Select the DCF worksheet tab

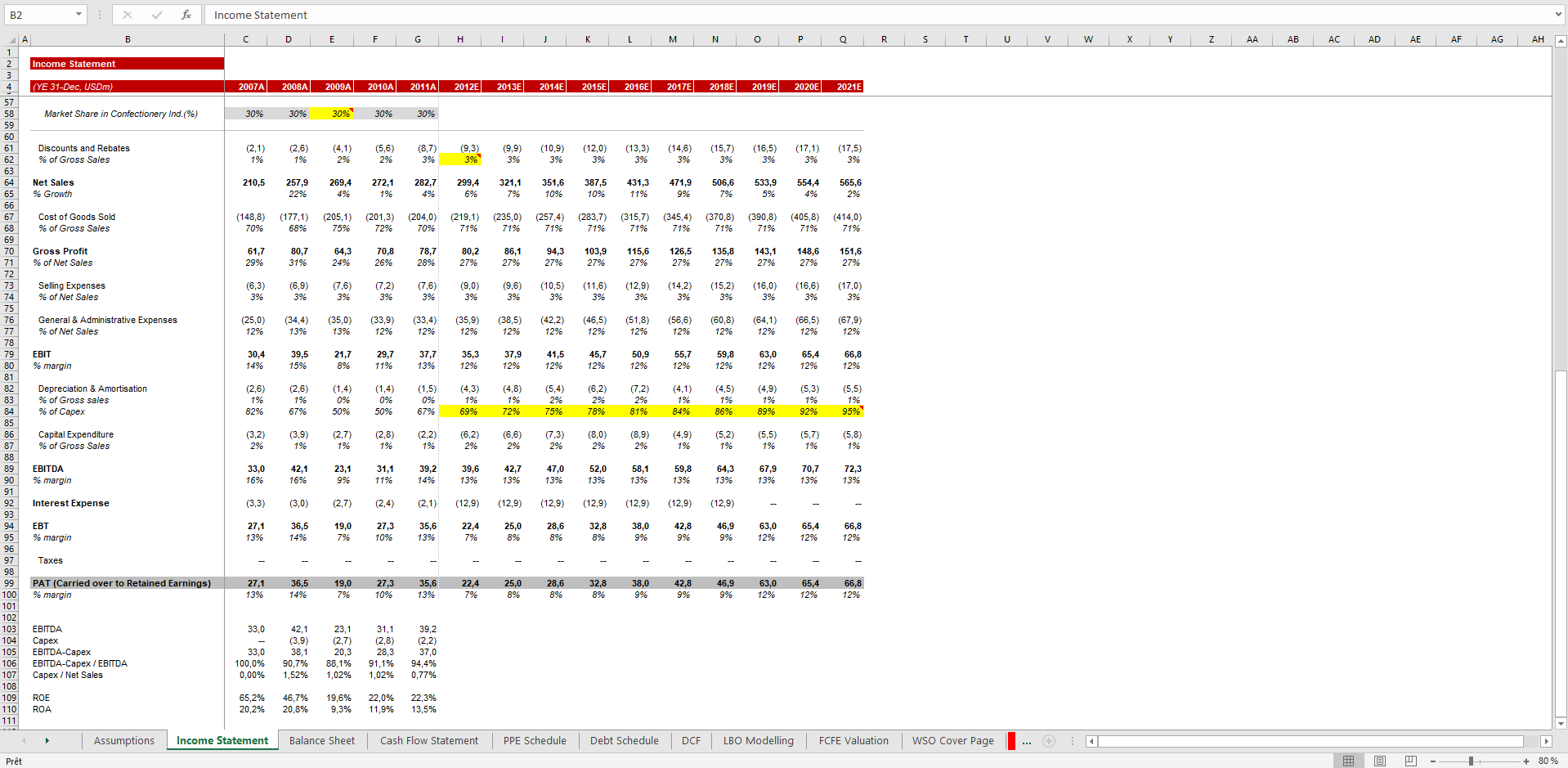[691, 741]
